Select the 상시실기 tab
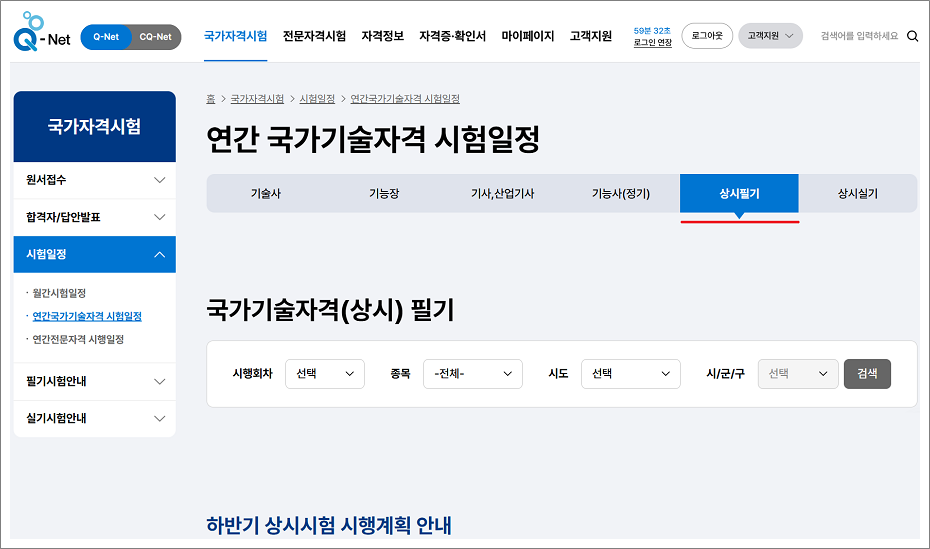Viewport: 930px width, 549px height. coord(858,193)
